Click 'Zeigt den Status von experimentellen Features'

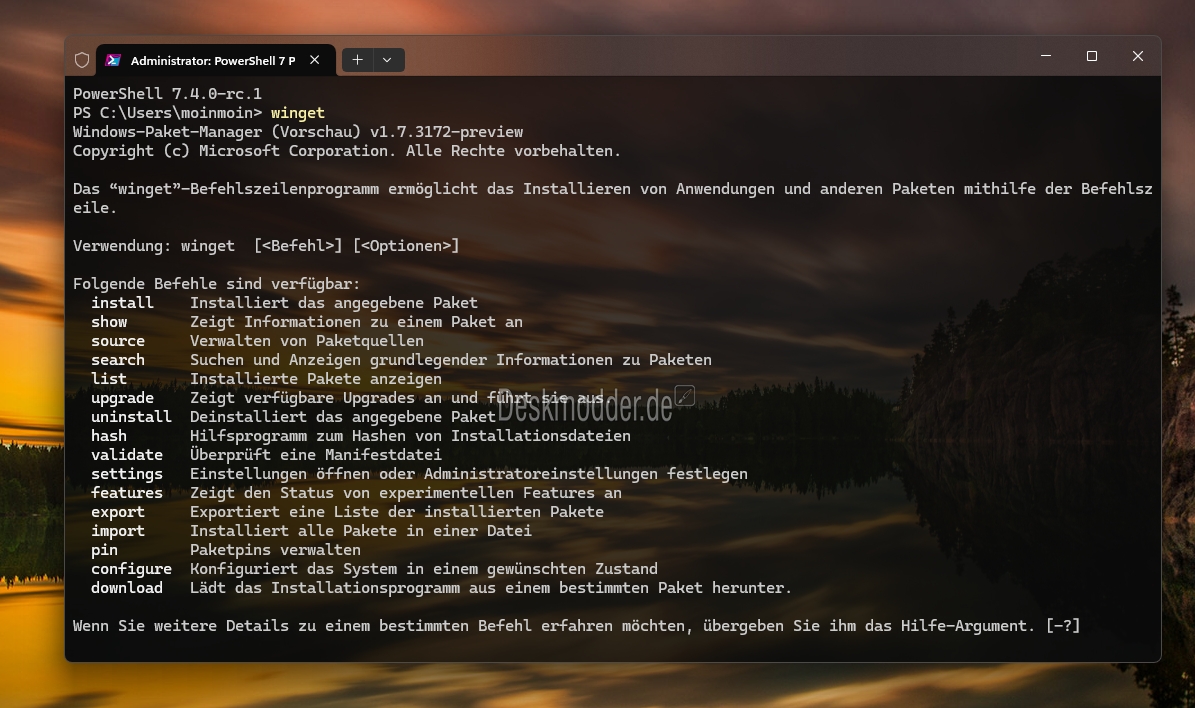[405, 493]
